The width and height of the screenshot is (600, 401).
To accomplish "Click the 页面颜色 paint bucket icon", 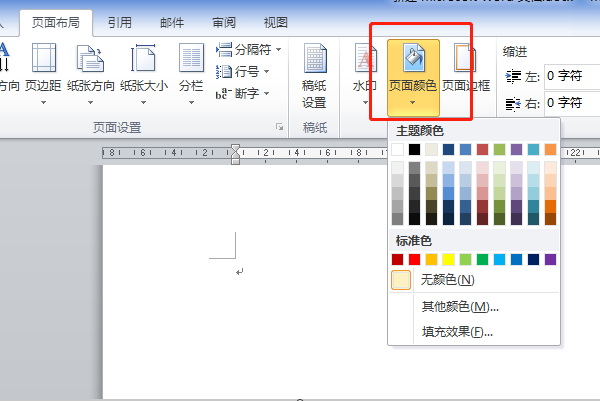I will pyautogui.click(x=414, y=57).
